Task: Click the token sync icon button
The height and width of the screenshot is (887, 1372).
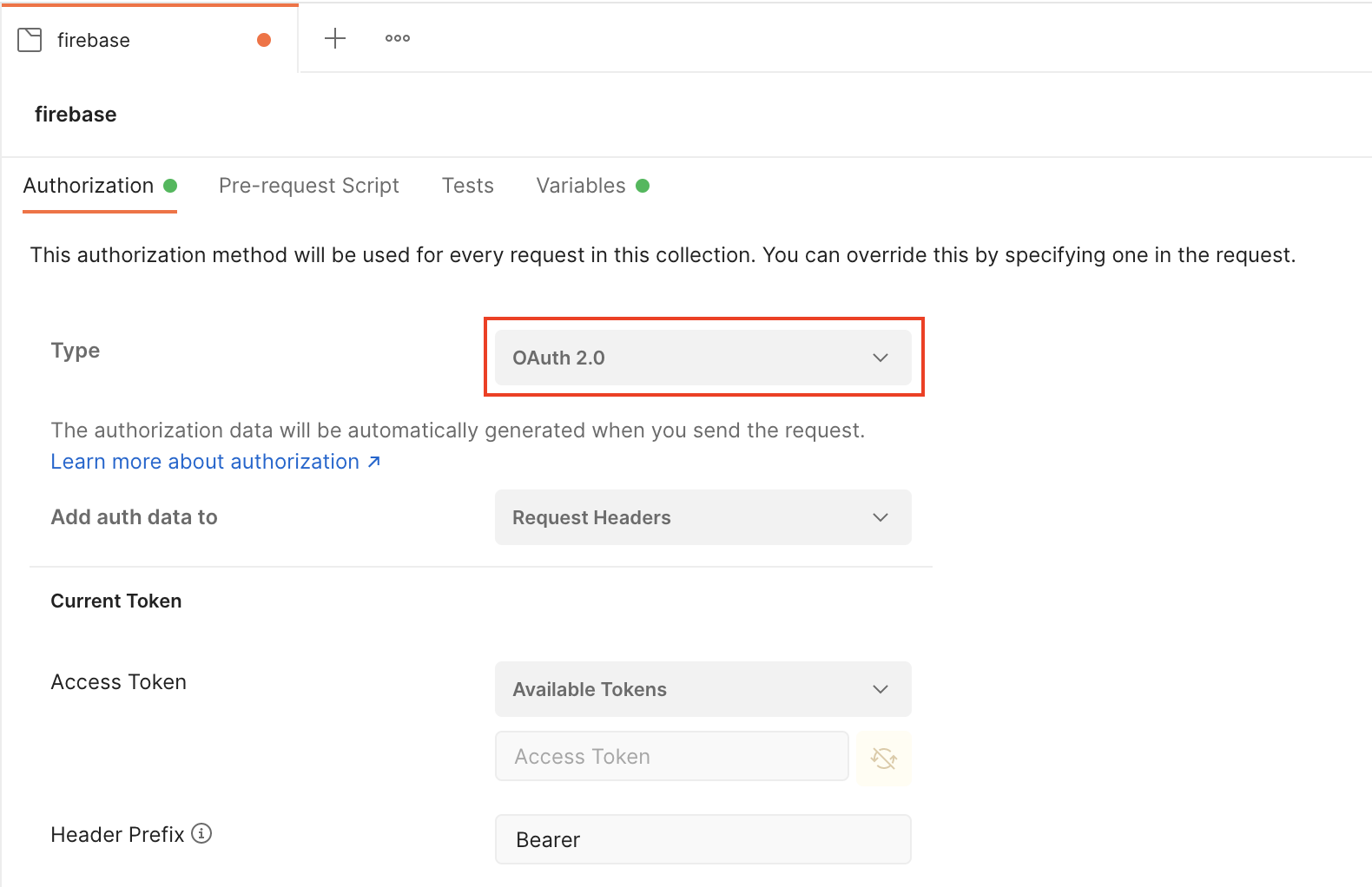Action: coord(884,758)
